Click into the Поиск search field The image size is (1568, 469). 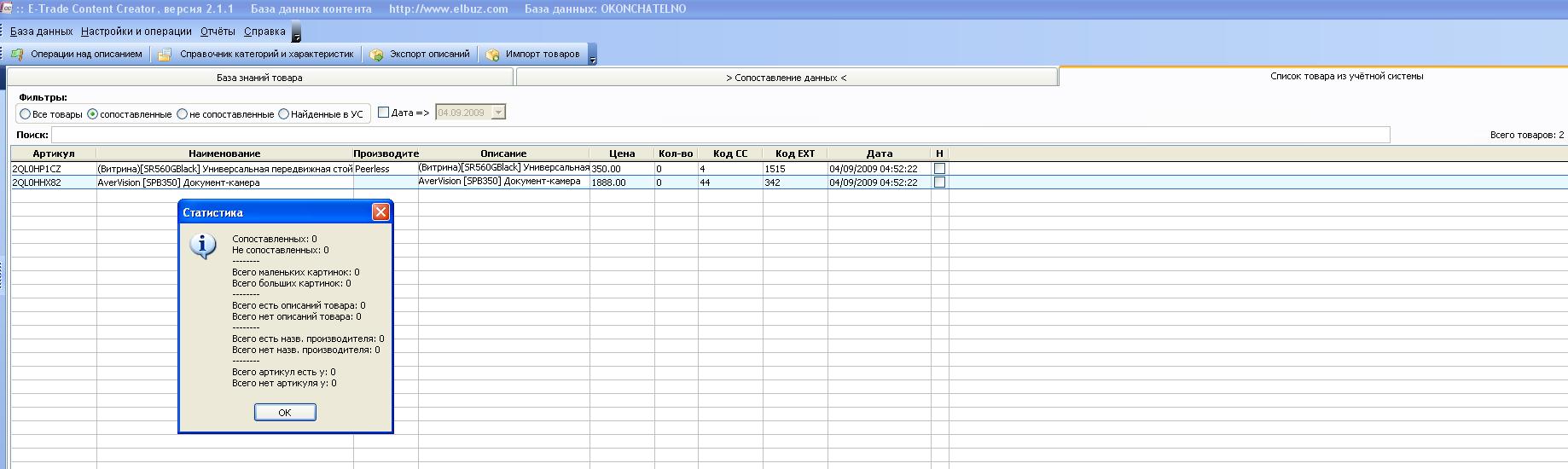pyautogui.click(x=720, y=135)
